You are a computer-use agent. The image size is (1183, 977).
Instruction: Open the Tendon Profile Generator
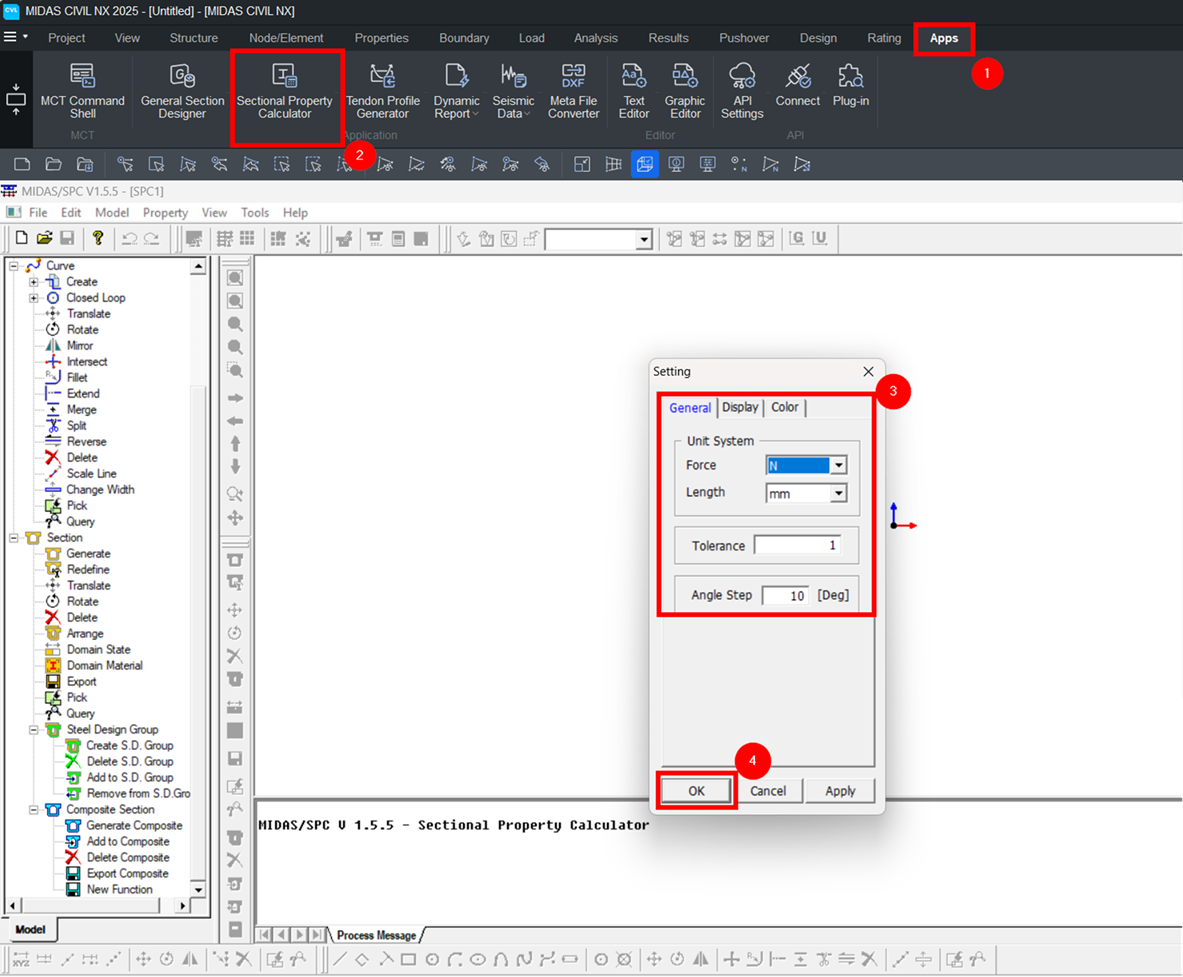[x=383, y=91]
